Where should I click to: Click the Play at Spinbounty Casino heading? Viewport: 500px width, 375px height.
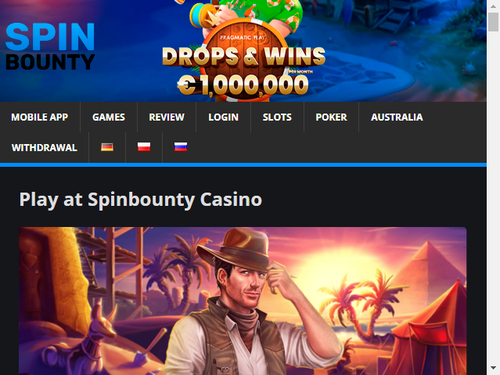tap(141, 200)
